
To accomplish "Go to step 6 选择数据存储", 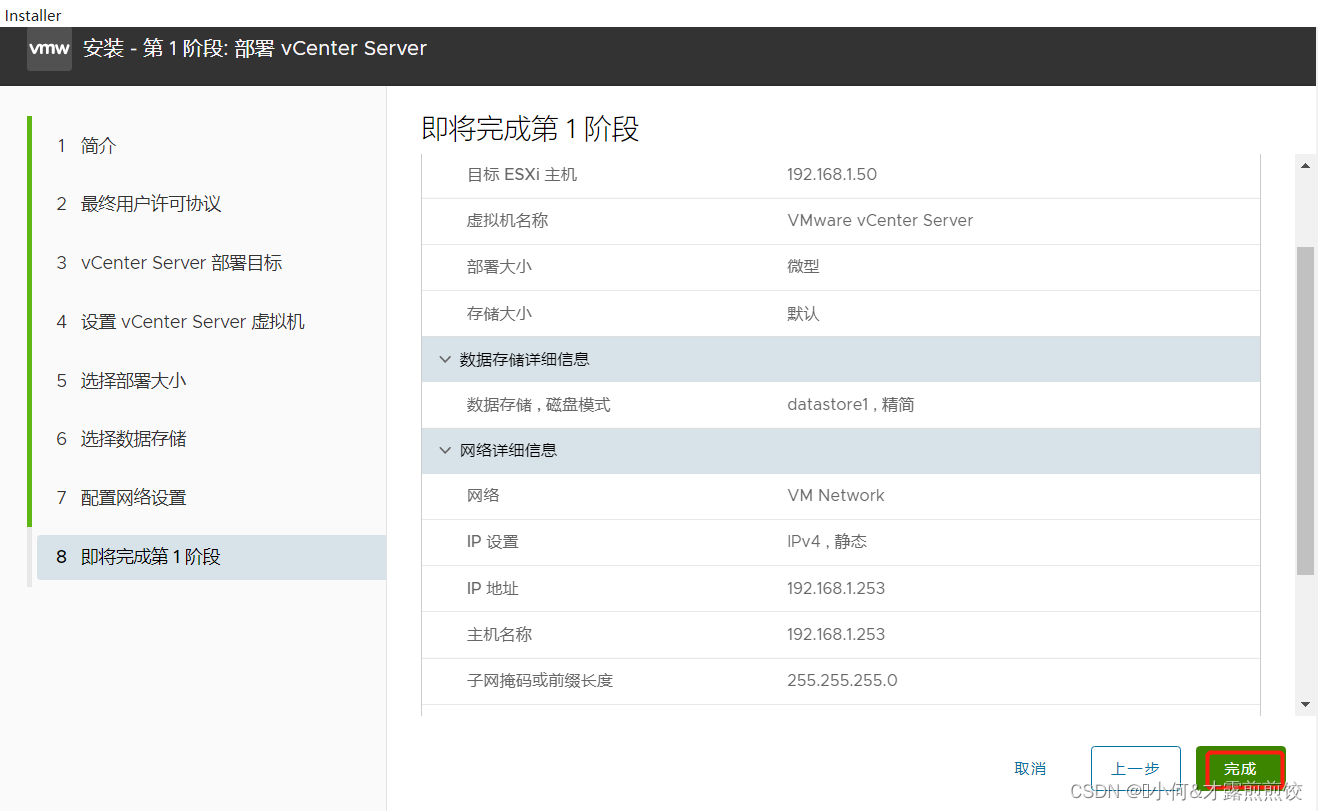I will [x=121, y=439].
